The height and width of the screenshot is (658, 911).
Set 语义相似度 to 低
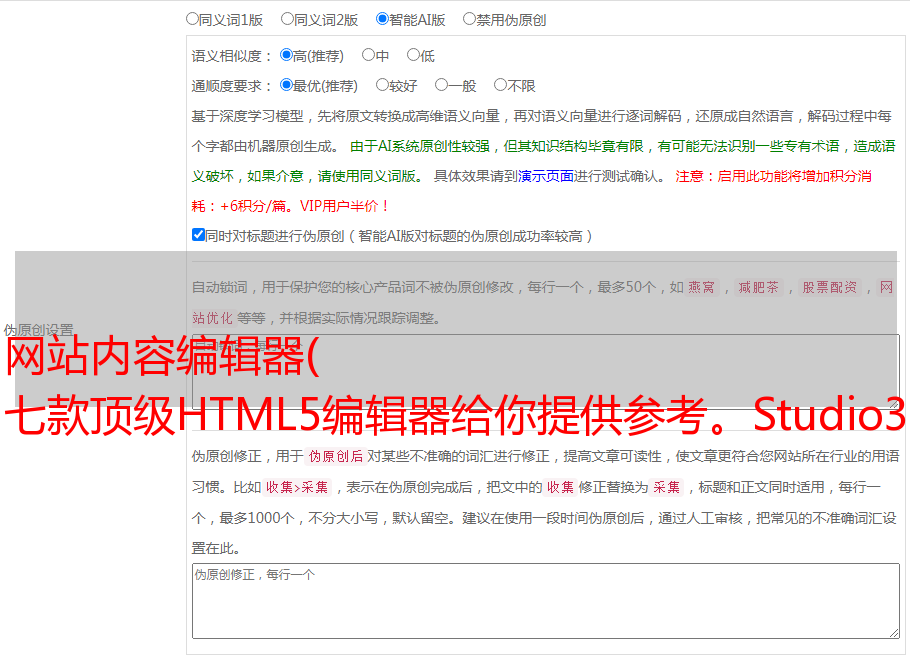pos(413,55)
